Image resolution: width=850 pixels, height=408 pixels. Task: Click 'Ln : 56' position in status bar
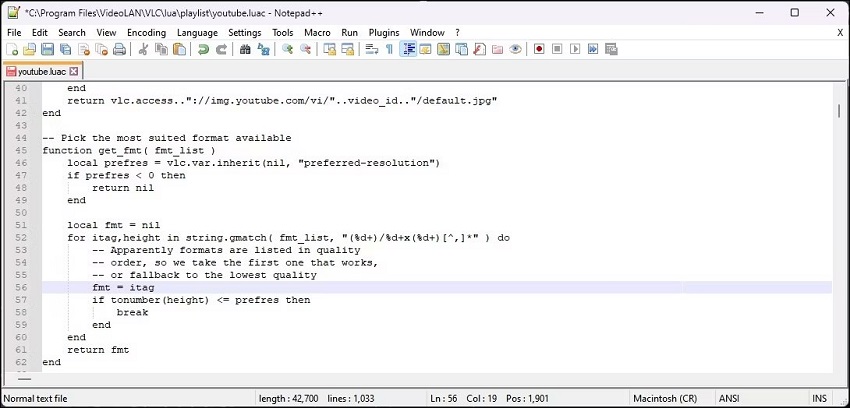[442, 399]
